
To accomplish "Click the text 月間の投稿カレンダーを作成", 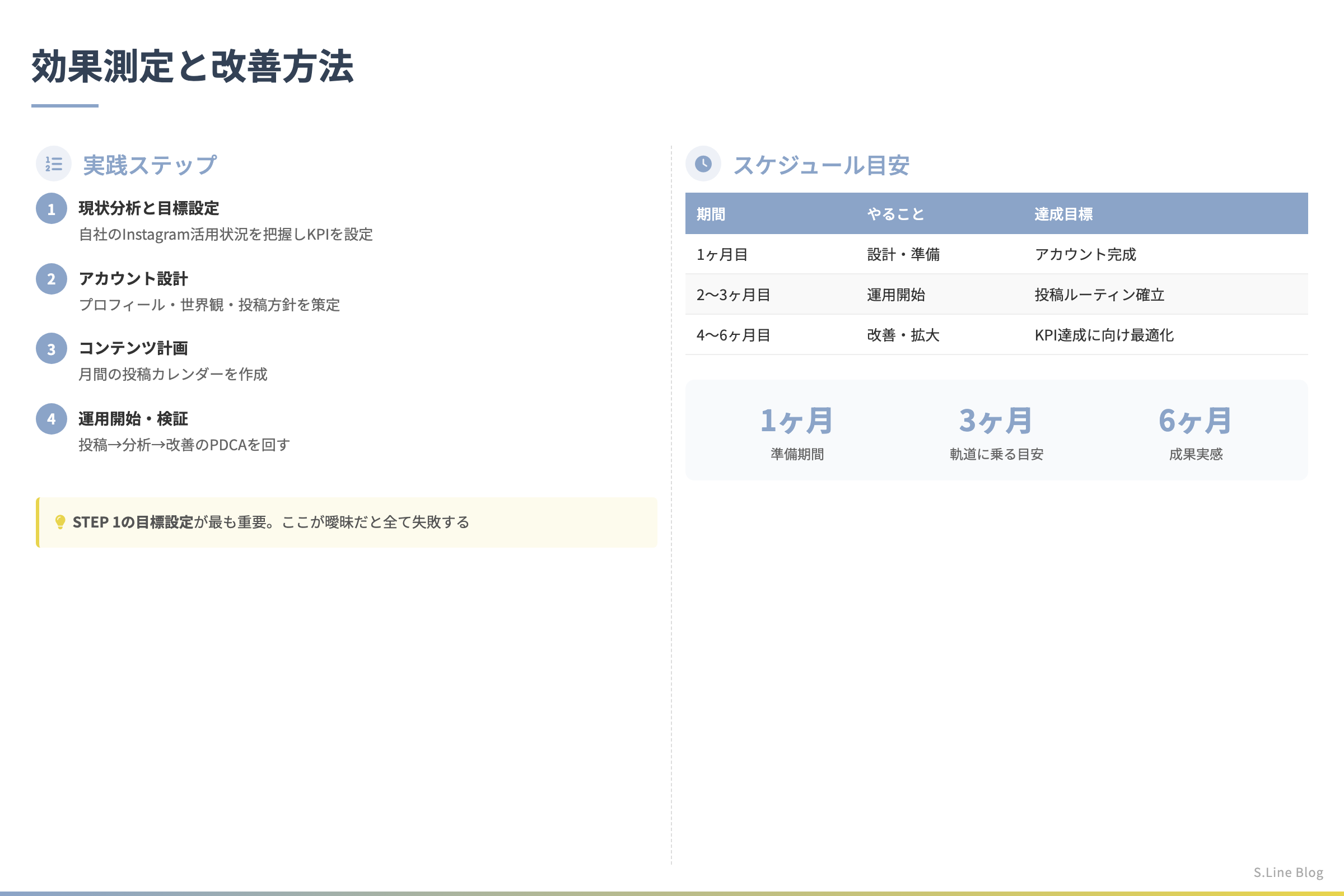I will point(172,374).
